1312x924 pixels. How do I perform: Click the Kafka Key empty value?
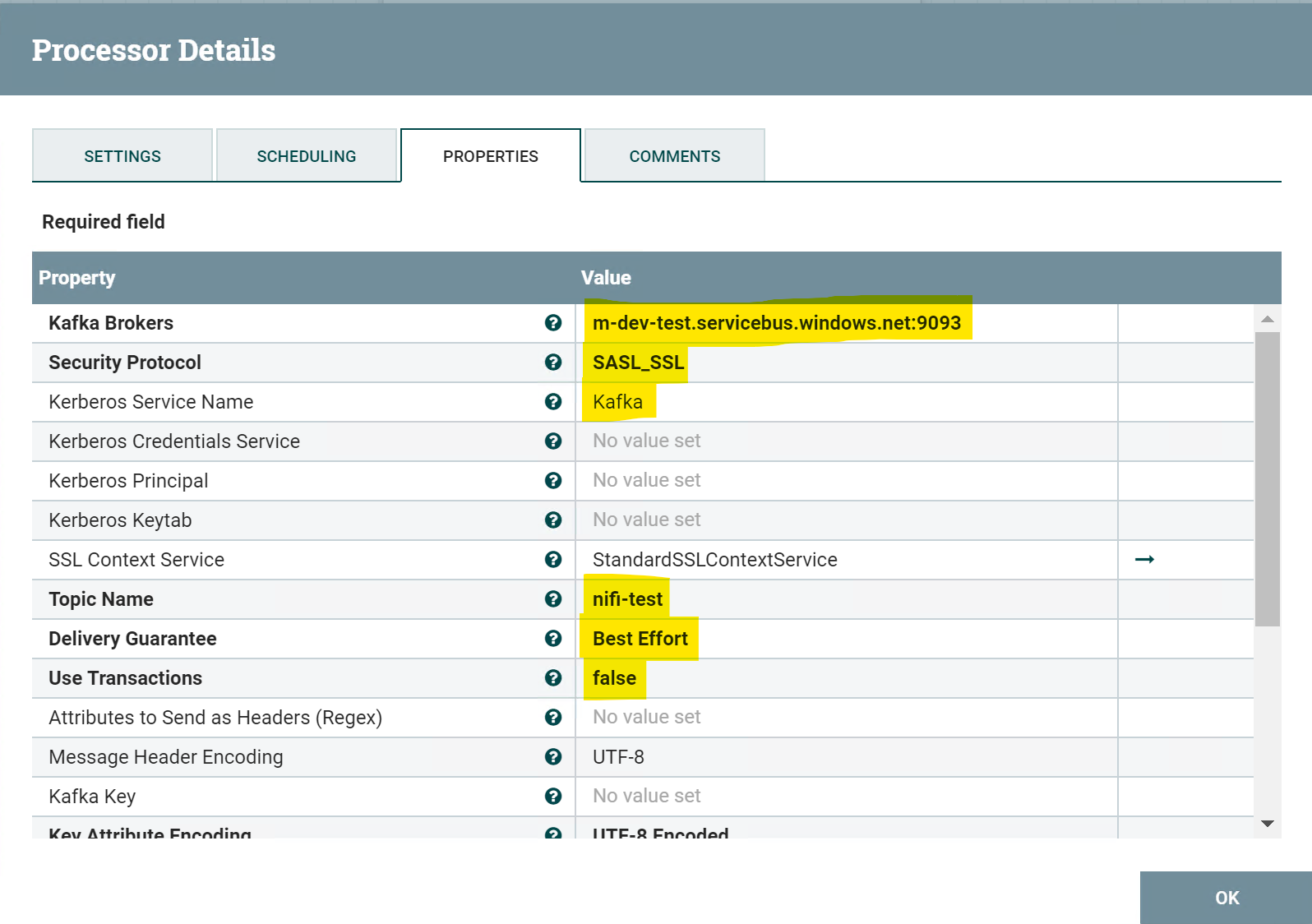click(647, 797)
